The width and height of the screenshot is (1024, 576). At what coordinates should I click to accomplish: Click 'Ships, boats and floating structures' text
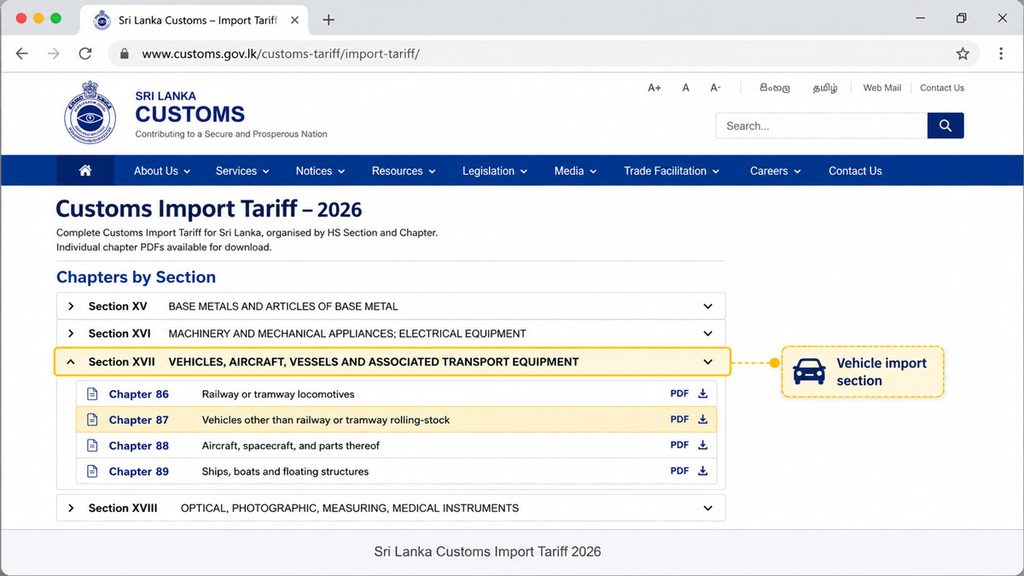[285, 471]
